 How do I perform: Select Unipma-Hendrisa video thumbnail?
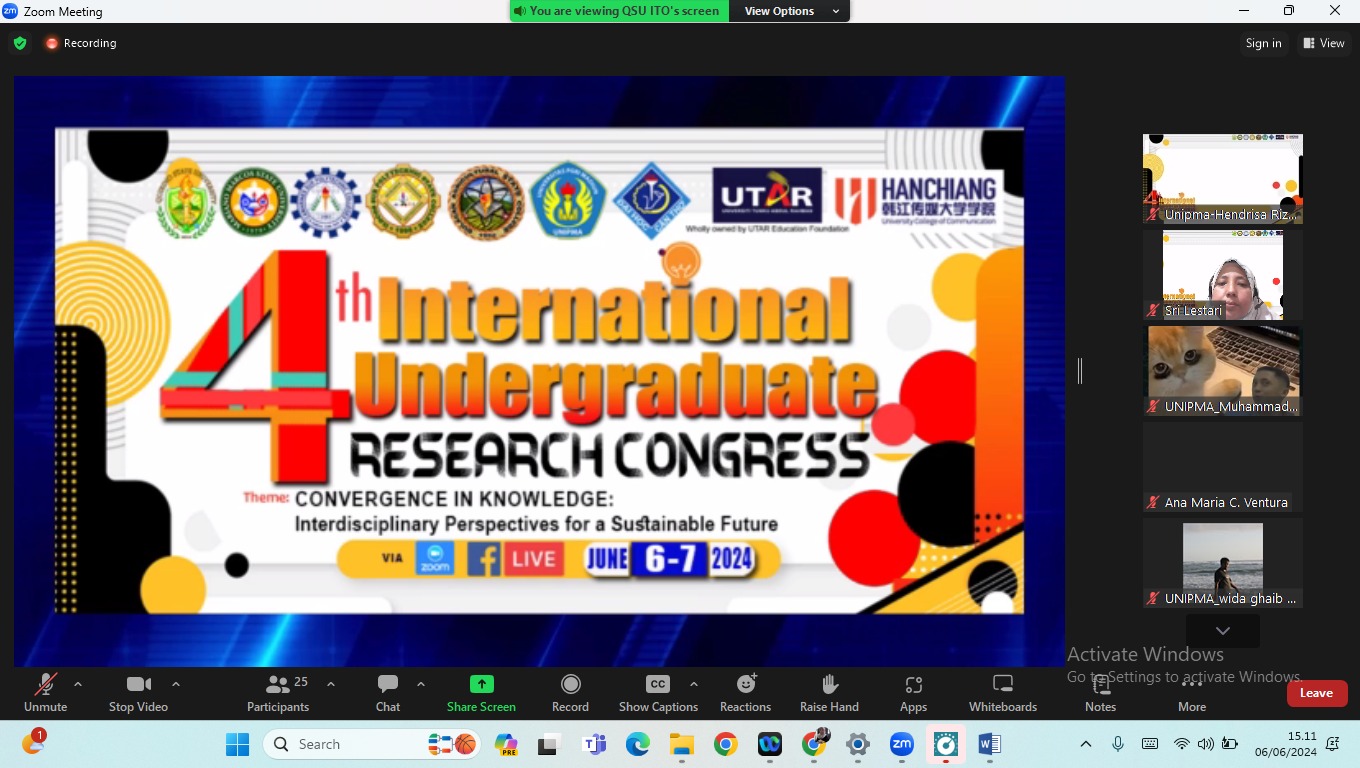coord(1223,179)
